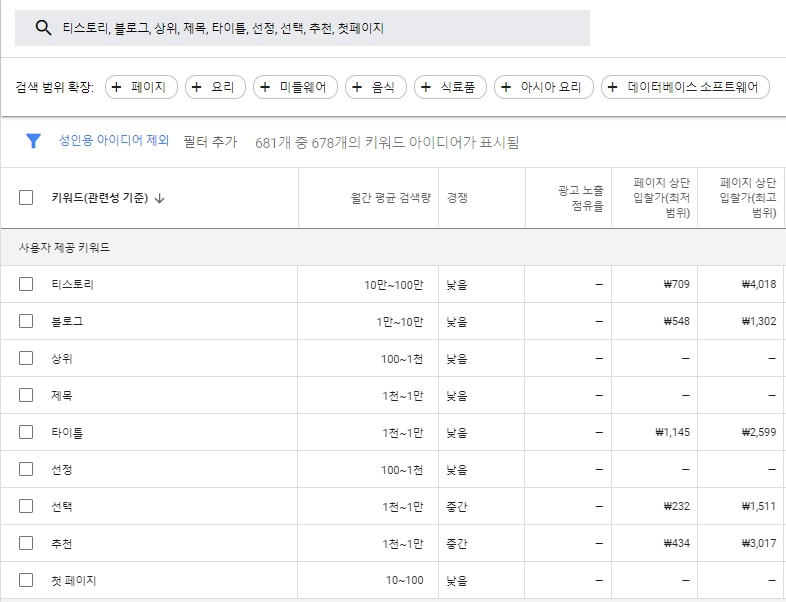Image resolution: width=786 pixels, height=602 pixels.
Task: Check the 추천 row checkbox
Action: point(26,543)
